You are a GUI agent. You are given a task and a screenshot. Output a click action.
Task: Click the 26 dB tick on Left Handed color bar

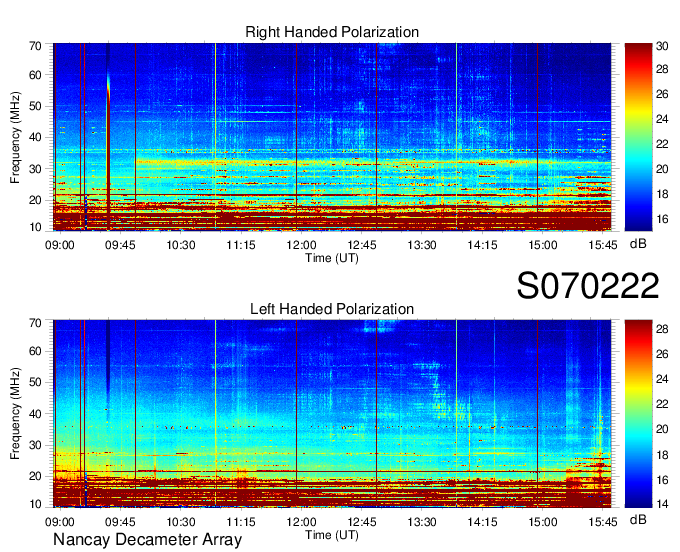point(662,354)
